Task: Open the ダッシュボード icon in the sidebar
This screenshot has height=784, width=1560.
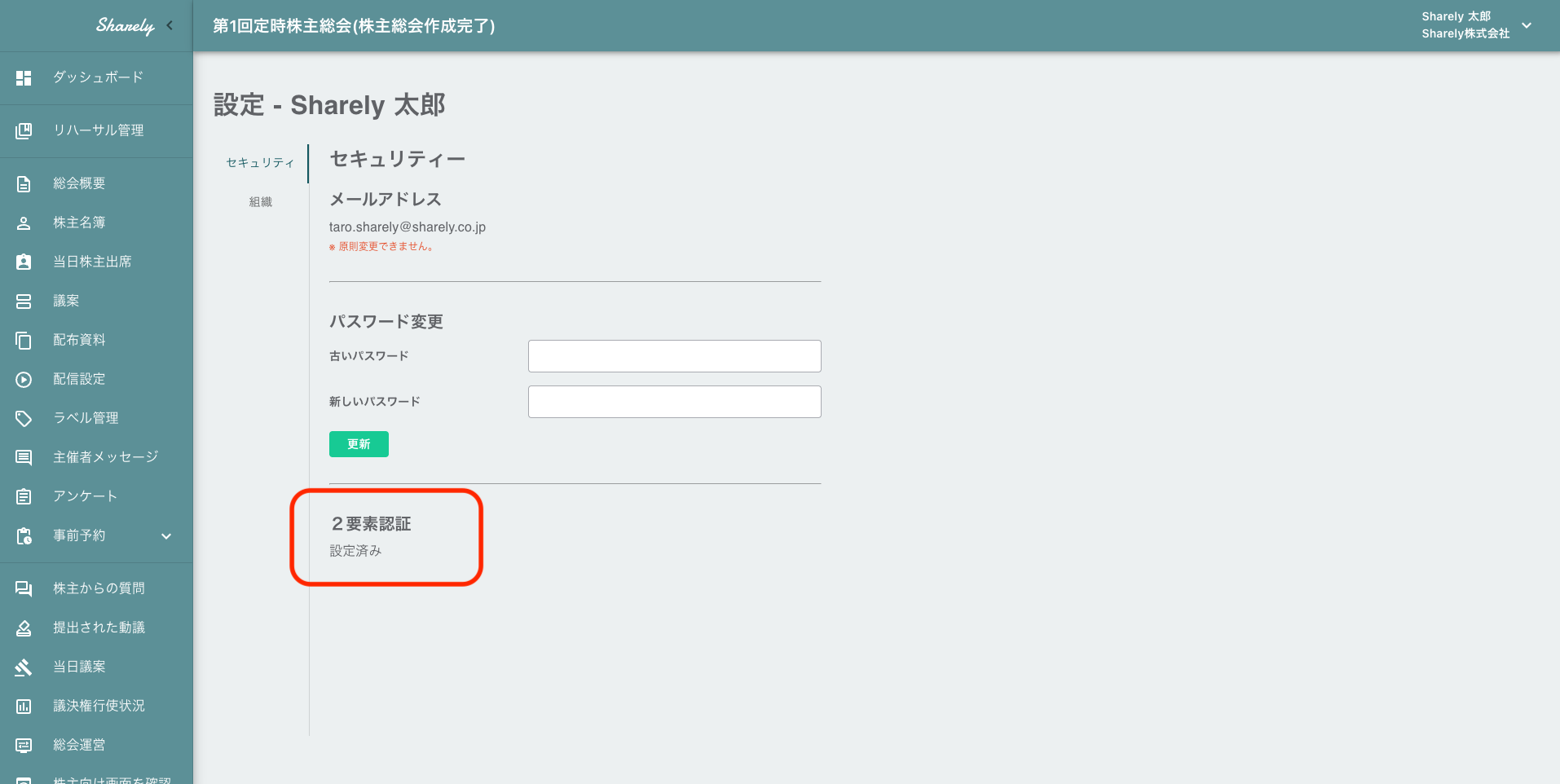Action: click(x=23, y=77)
